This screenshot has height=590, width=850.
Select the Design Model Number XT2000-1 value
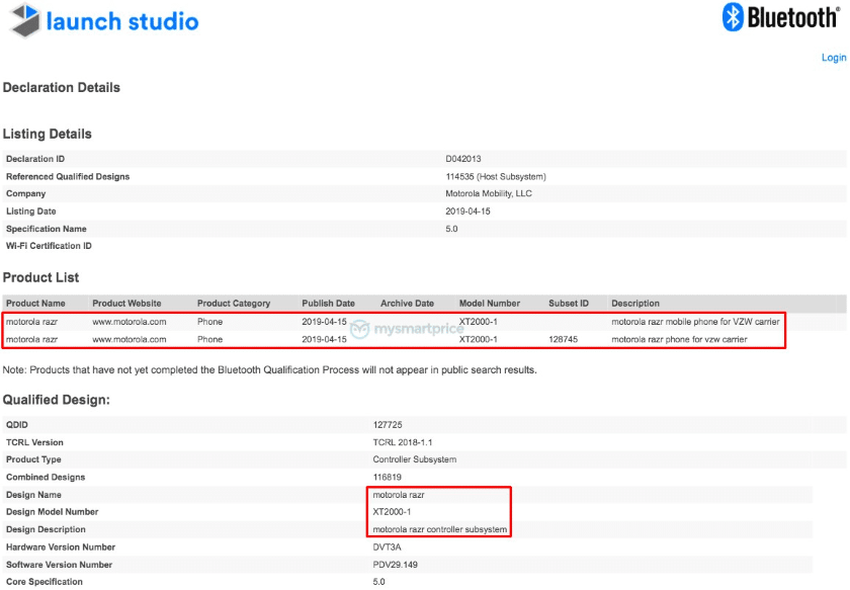pos(393,512)
